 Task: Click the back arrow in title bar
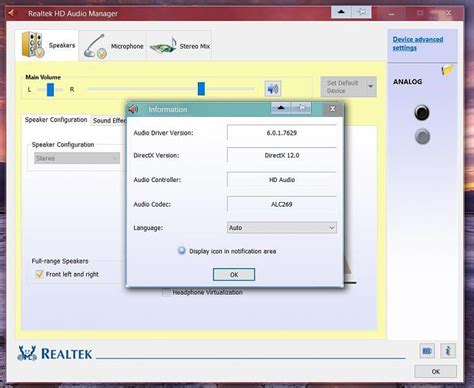(x=11, y=13)
